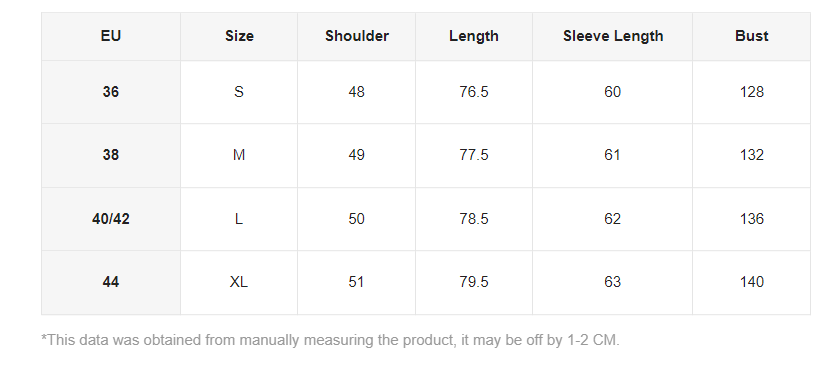Click the EU column header
Screen dimensions: 833x379
pyautogui.click(x=110, y=36)
